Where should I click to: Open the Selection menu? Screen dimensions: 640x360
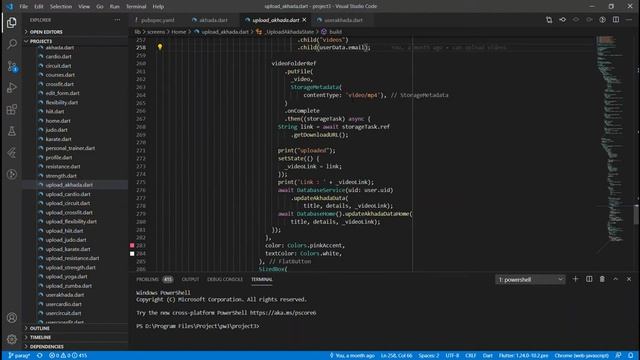coord(61,7)
